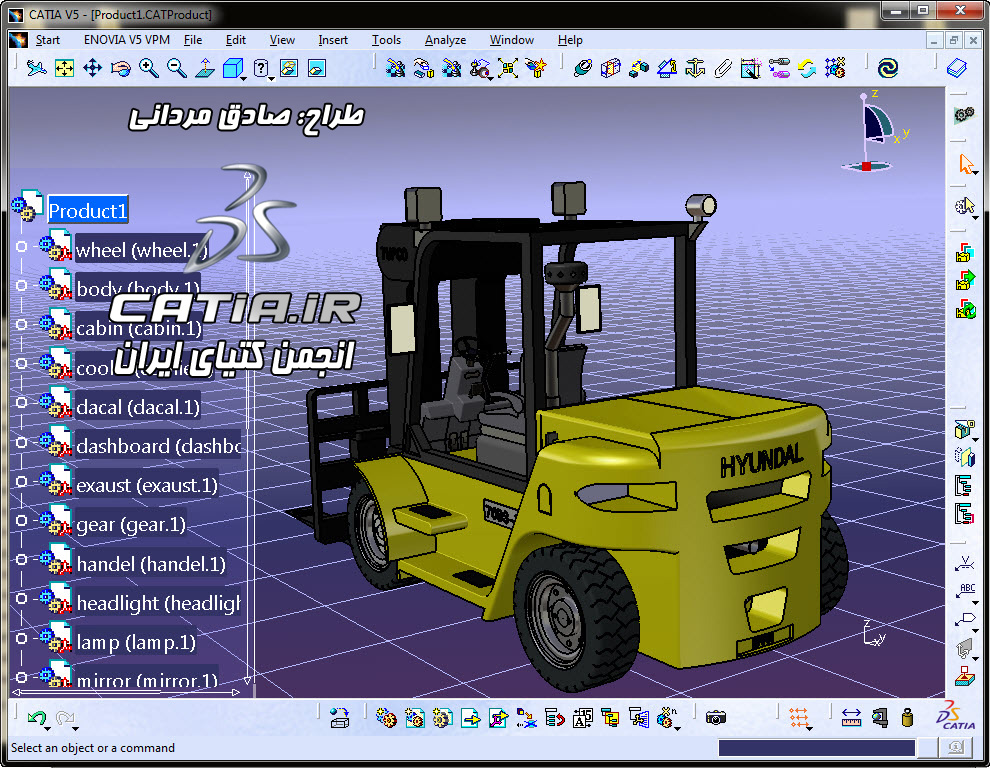Click Measure Between ruler icon
990x768 pixels.
tap(852, 717)
